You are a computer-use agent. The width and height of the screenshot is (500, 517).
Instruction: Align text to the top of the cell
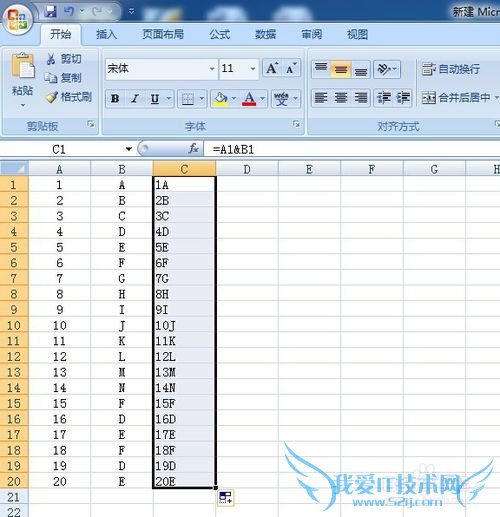point(321,69)
